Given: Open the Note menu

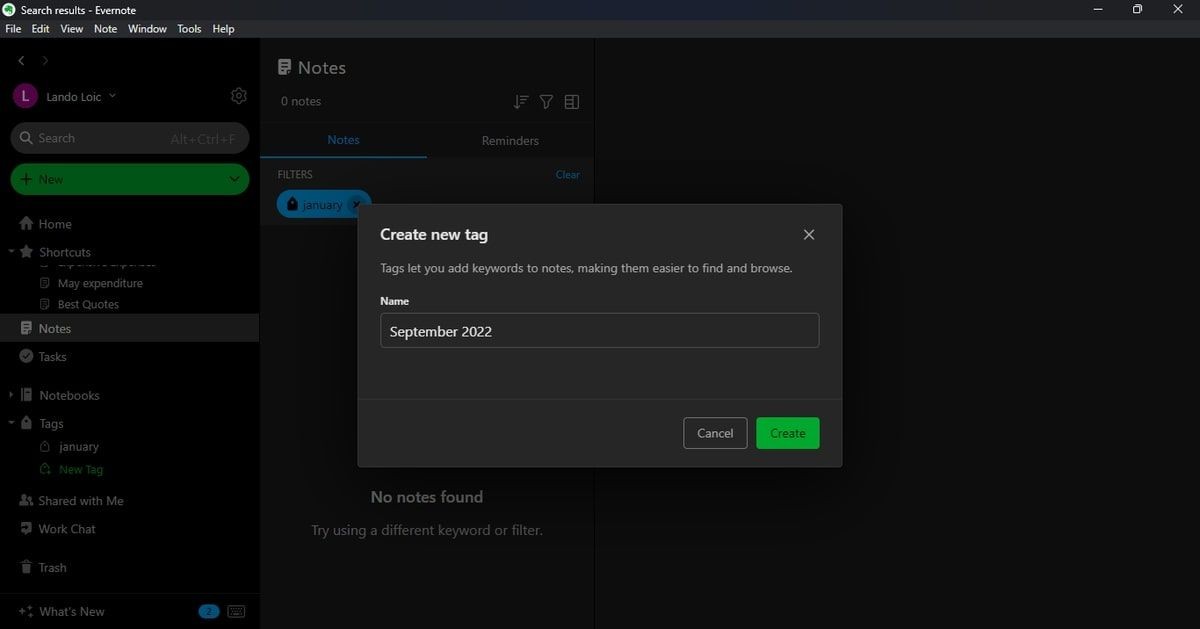Looking at the screenshot, I should [x=105, y=29].
